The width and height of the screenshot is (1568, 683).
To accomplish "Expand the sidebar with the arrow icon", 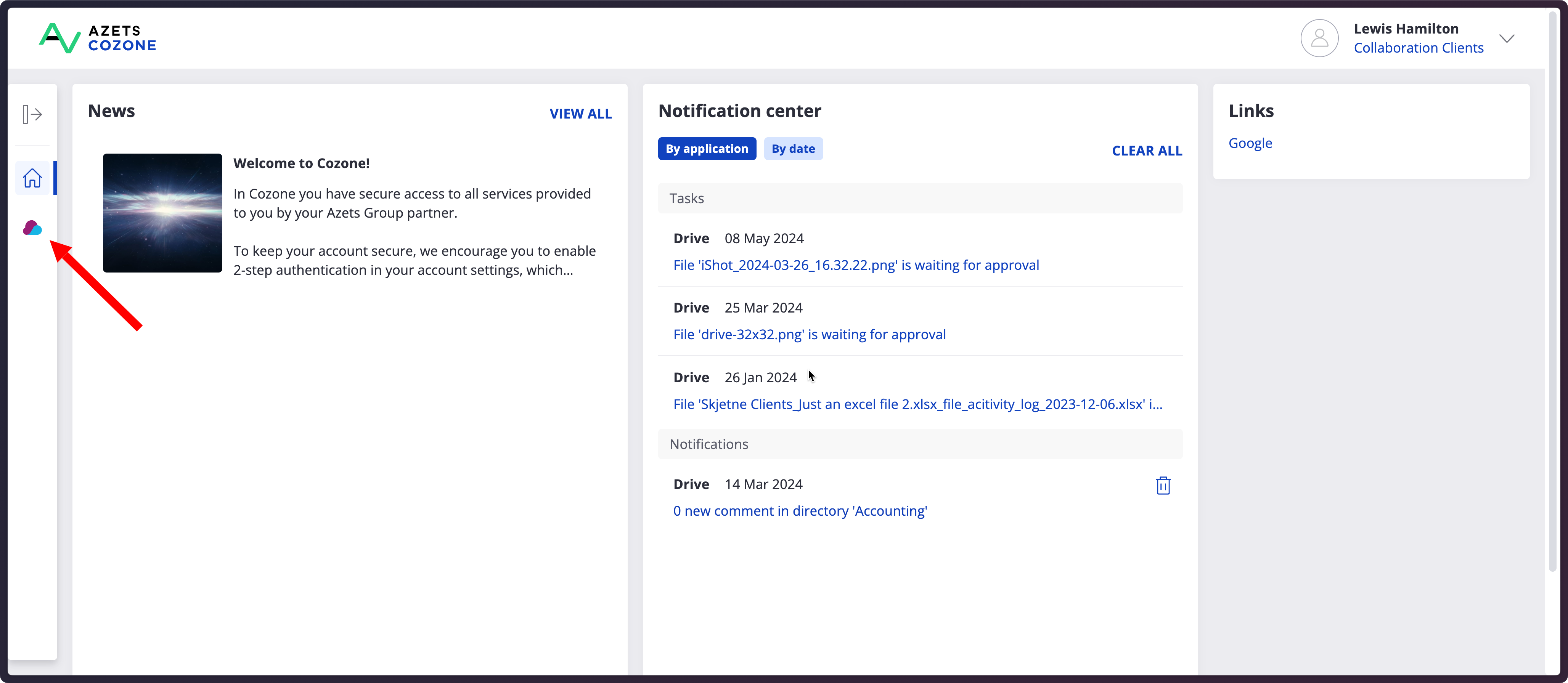I will [32, 114].
